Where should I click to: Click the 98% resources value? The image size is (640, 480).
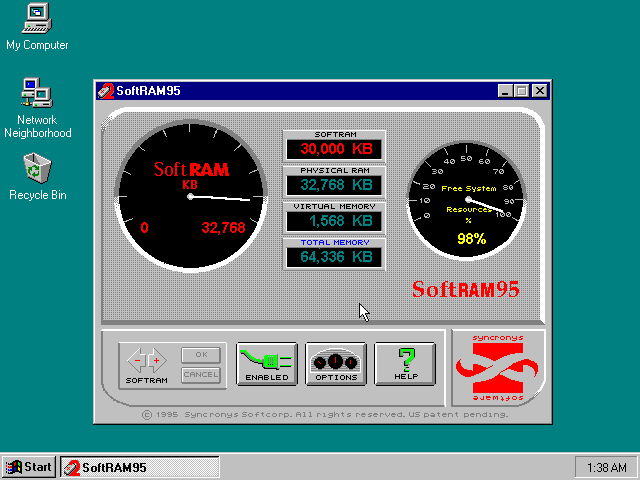471,239
